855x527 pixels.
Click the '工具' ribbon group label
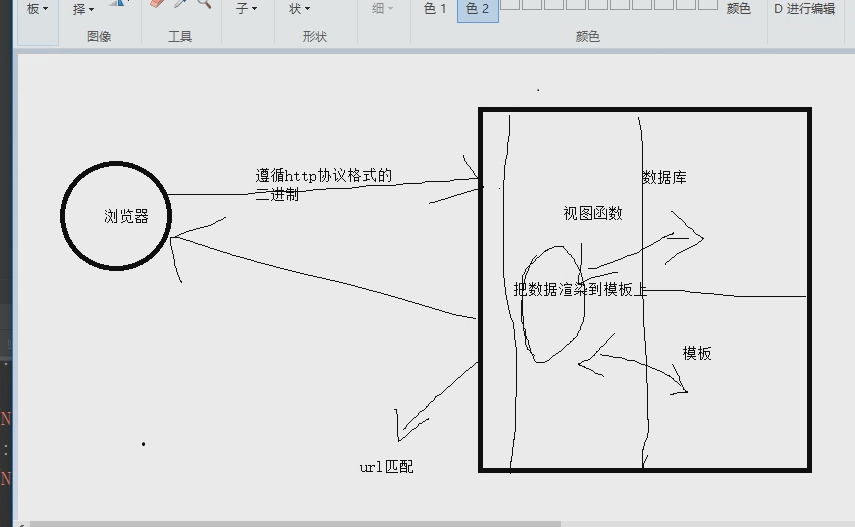tap(179, 37)
